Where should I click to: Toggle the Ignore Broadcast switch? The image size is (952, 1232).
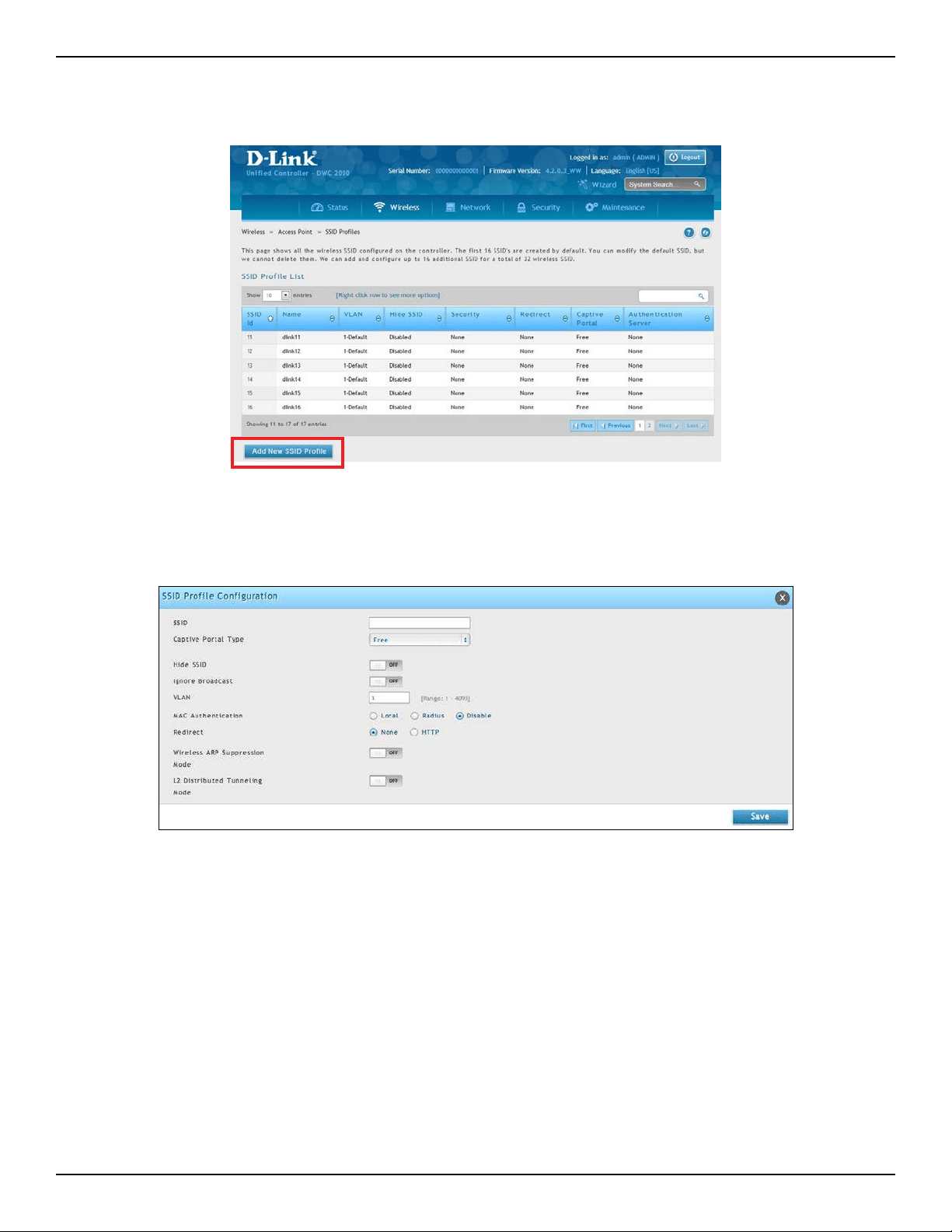pos(386,682)
